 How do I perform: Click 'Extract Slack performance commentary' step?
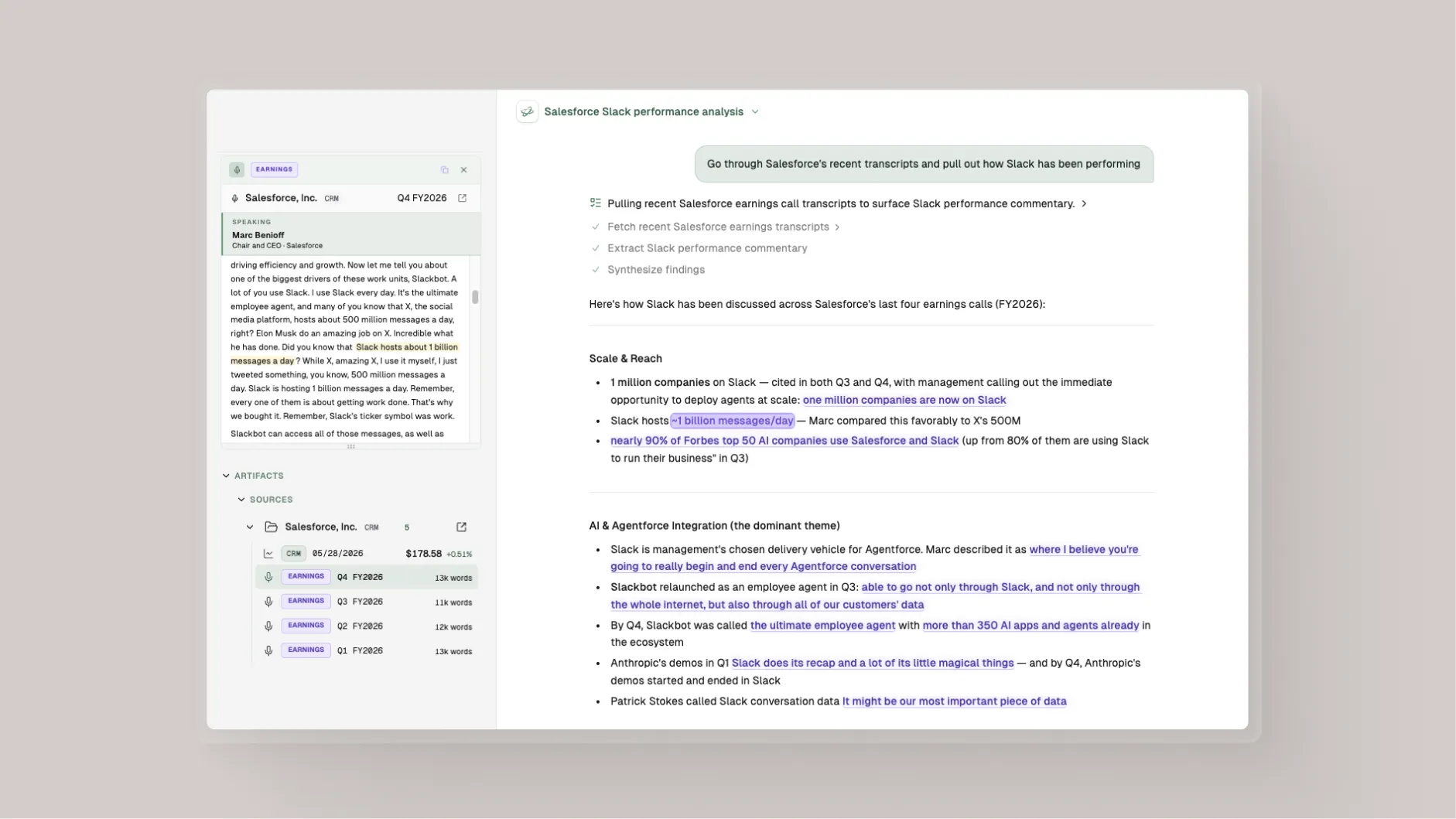(707, 248)
